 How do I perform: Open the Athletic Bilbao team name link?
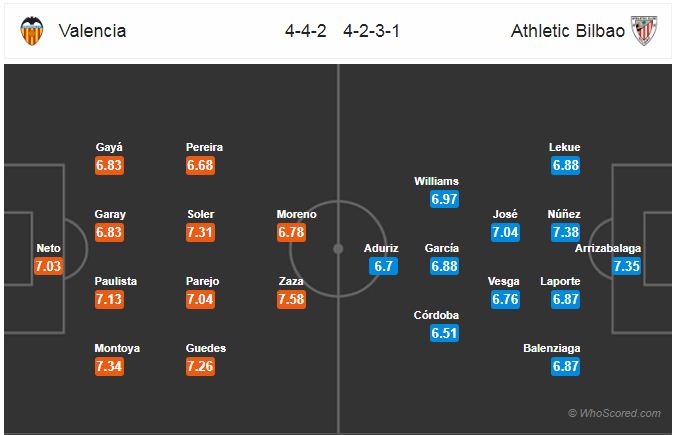(568, 31)
